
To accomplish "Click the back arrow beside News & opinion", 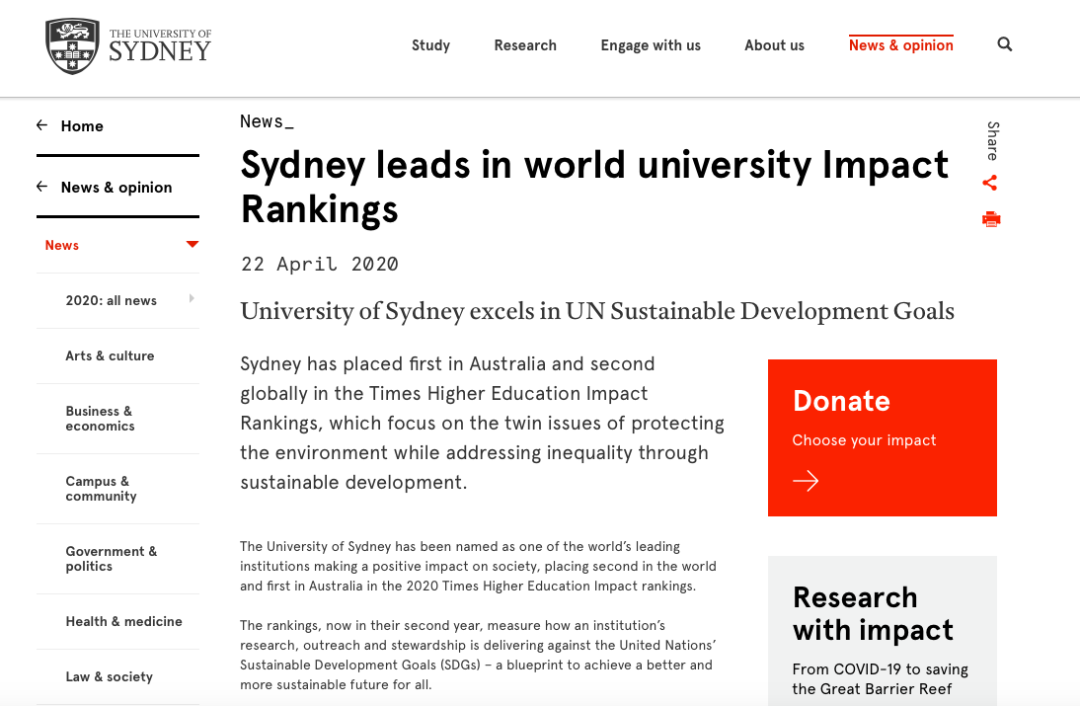I will [x=42, y=187].
